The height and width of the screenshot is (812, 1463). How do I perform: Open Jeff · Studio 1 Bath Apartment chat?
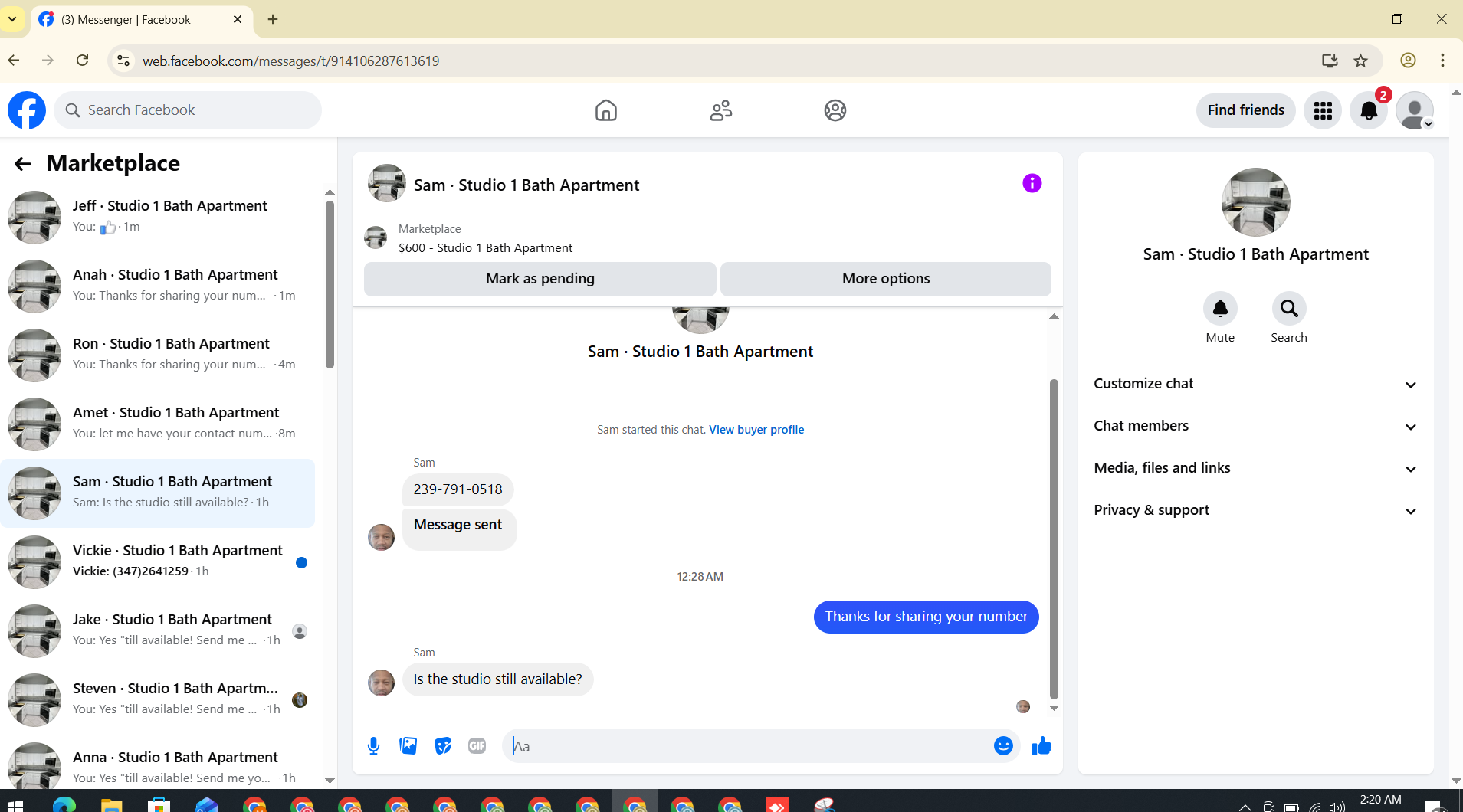point(158,217)
